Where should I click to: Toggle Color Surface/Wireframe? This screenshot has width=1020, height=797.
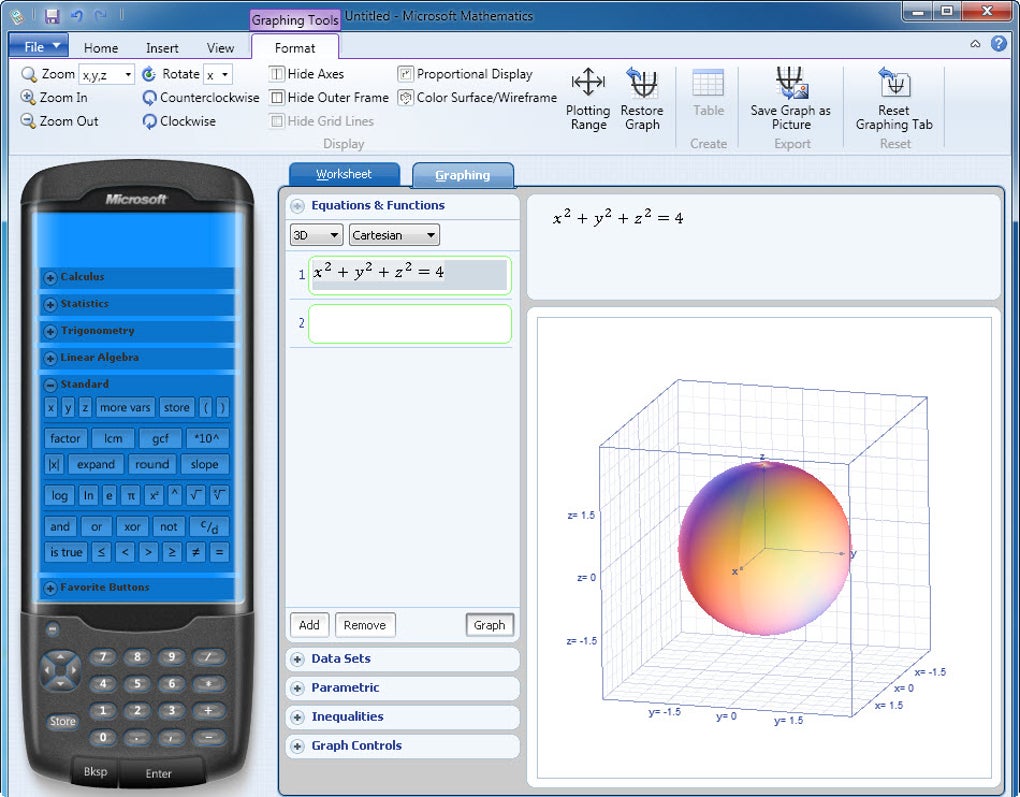(x=477, y=98)
